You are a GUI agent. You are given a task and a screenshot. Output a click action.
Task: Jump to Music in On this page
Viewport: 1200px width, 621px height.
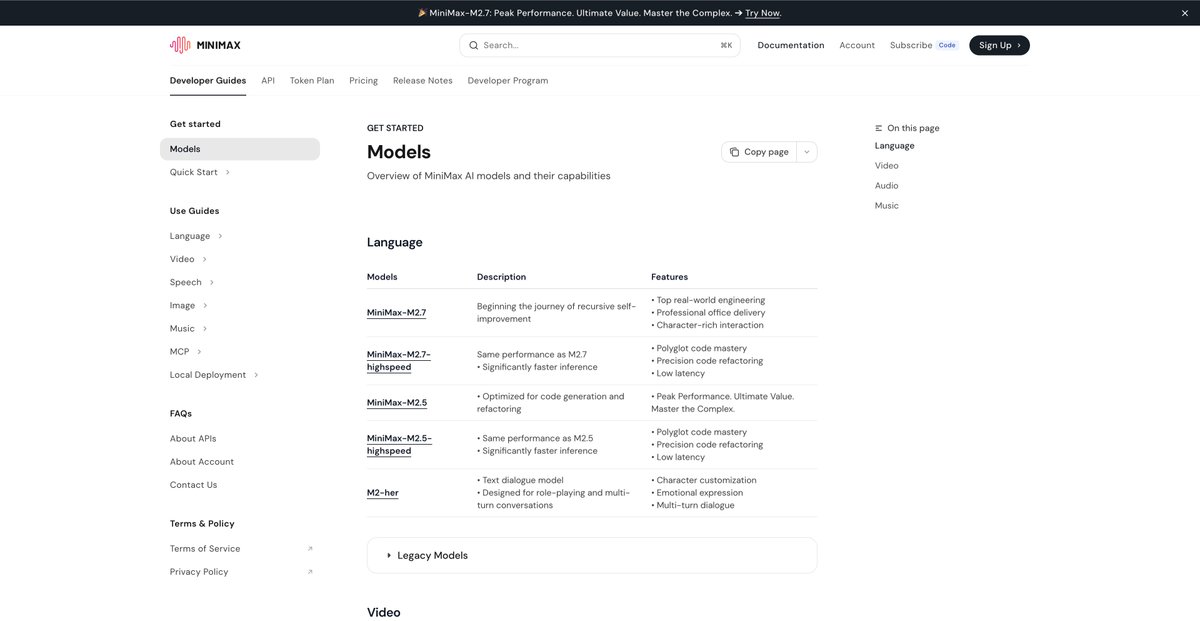point(887,206)
